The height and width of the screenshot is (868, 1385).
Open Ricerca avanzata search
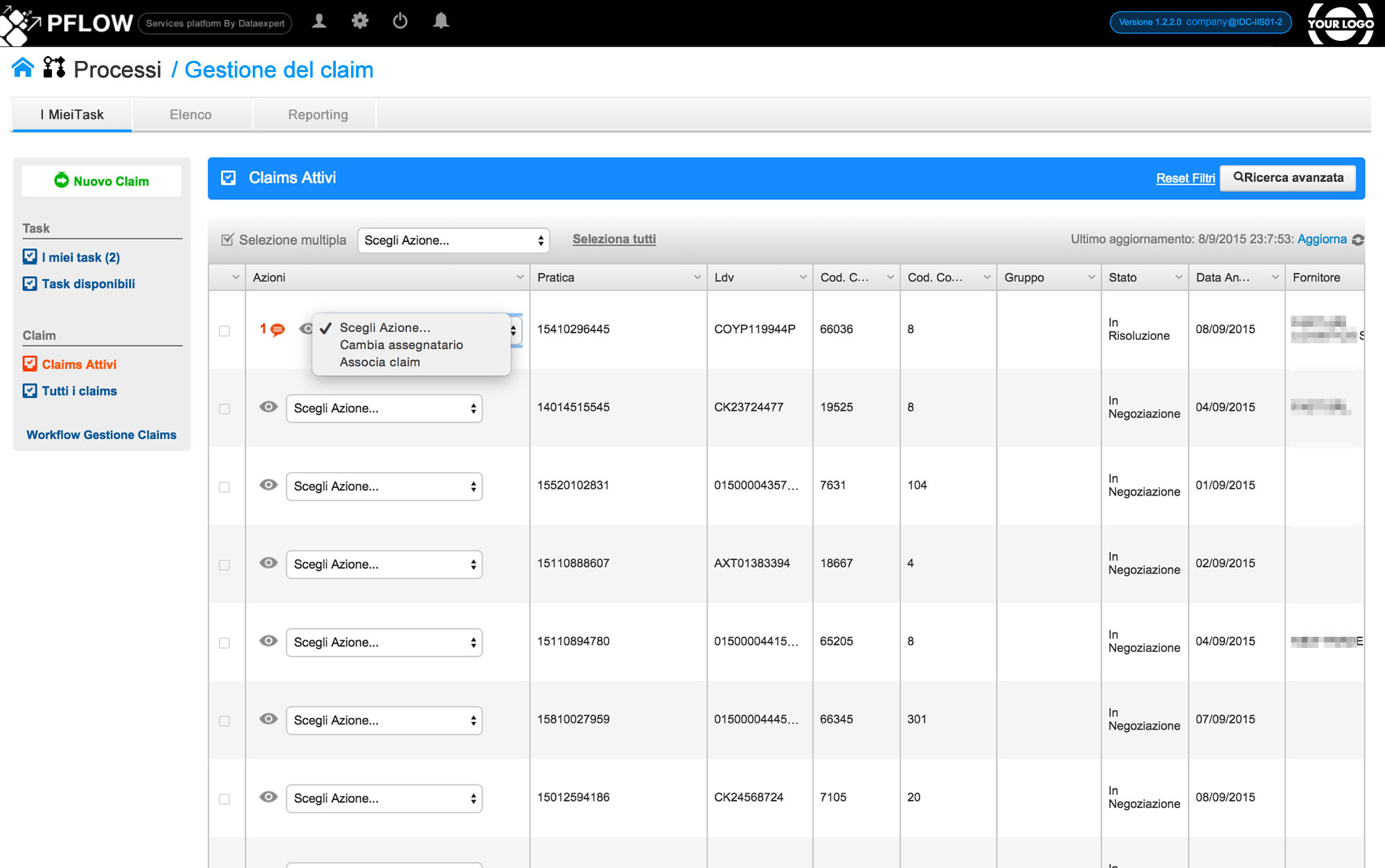point(1288,178)
